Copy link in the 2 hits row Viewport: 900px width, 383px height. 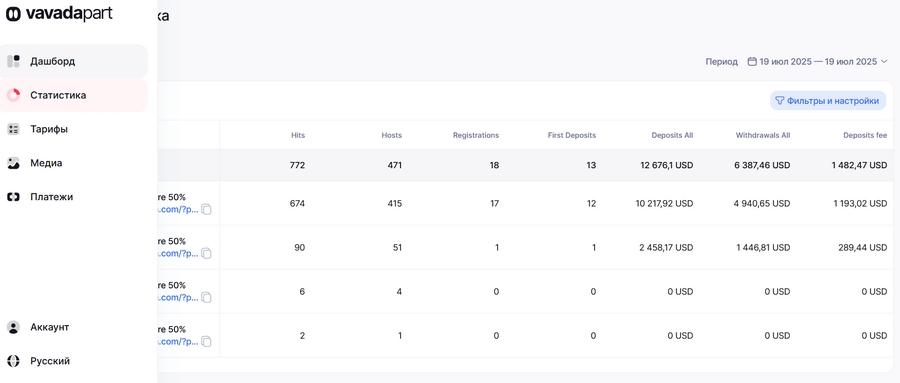206,342
